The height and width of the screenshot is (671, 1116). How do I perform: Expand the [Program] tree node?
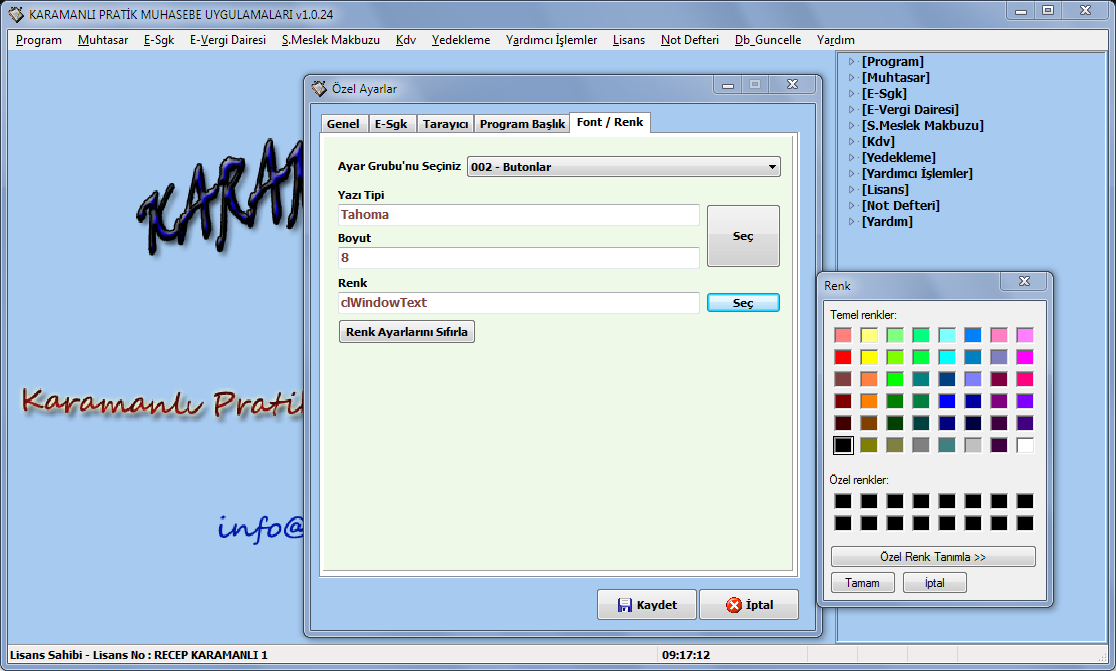[x=852, y=62]
